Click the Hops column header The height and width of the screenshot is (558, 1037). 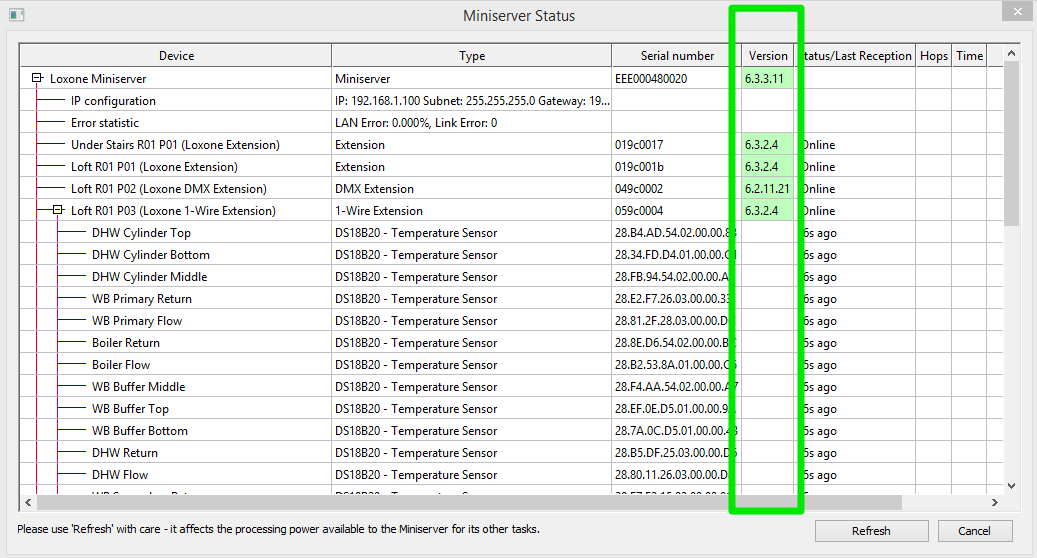[x=934, y=56]
